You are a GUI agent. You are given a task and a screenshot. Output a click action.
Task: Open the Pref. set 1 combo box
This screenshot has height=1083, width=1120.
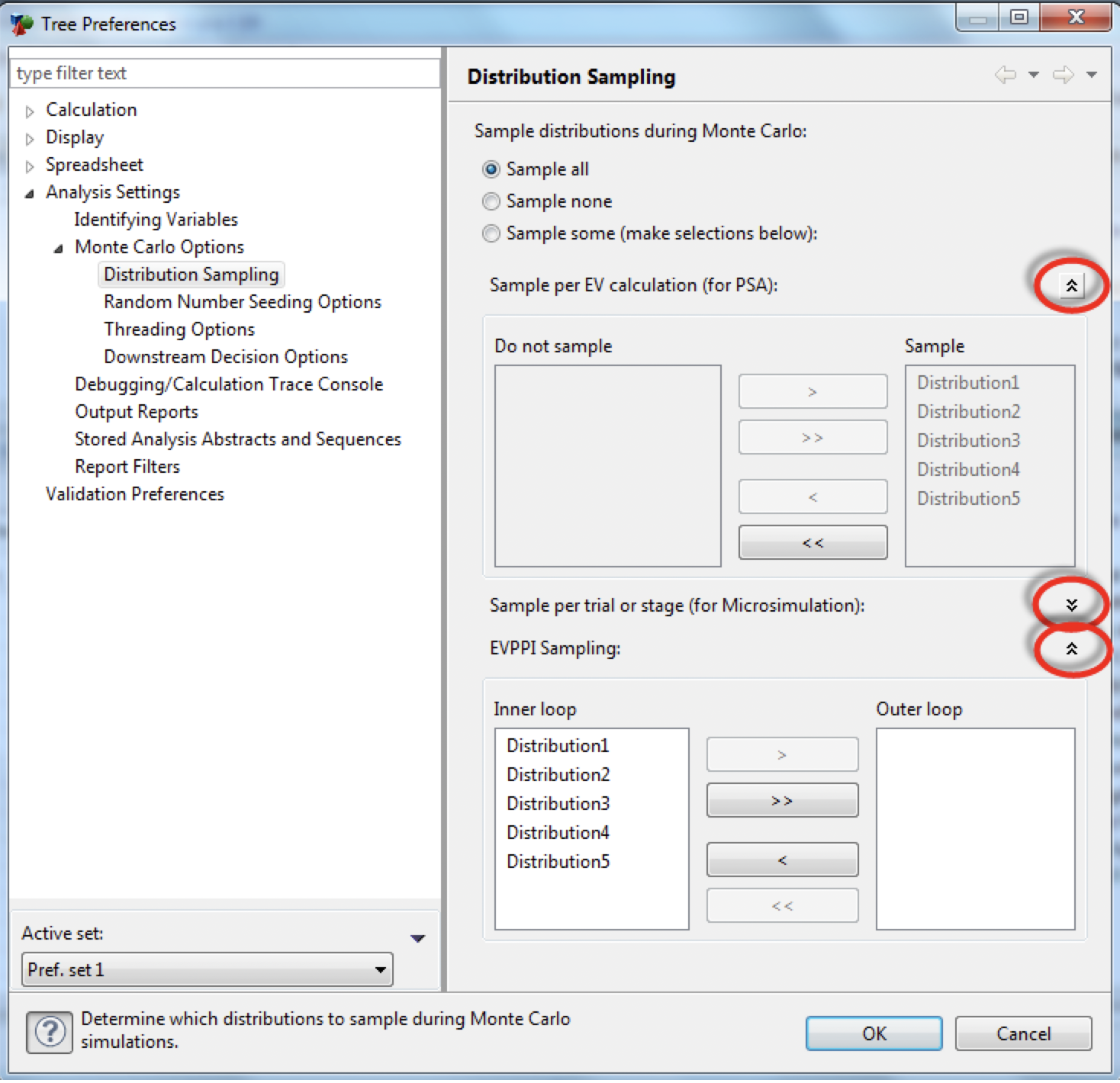(208, 969)
